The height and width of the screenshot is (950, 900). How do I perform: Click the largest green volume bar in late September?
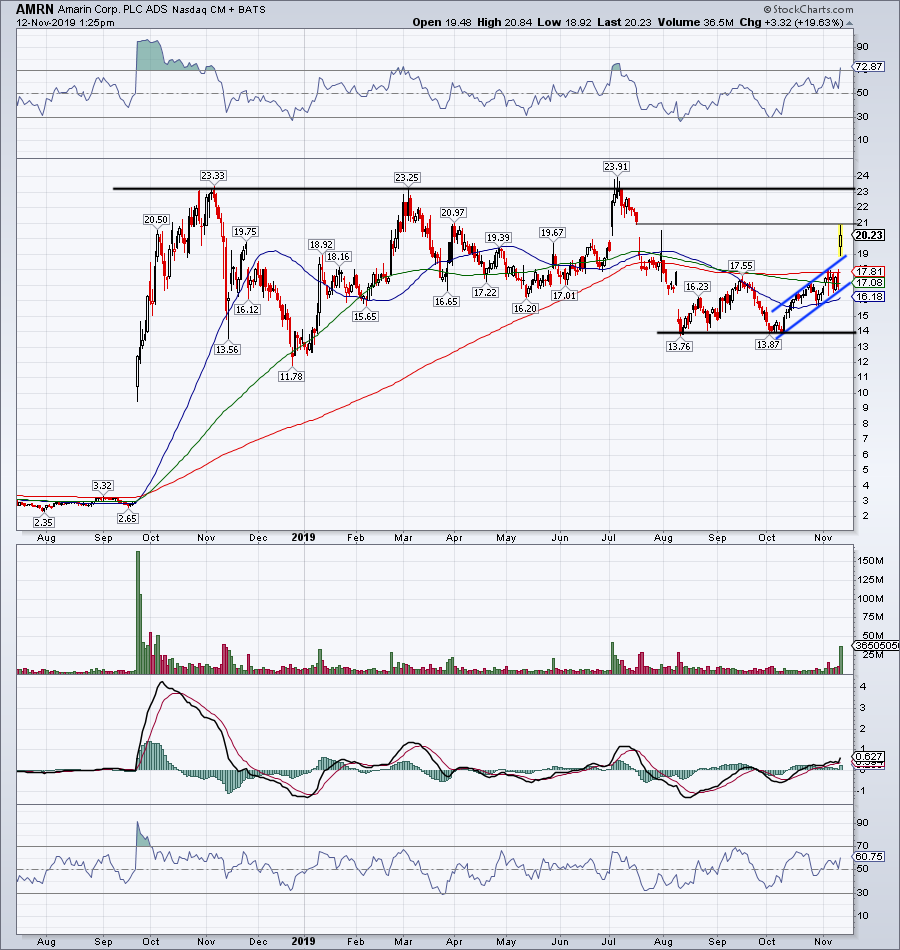point(138,613)
